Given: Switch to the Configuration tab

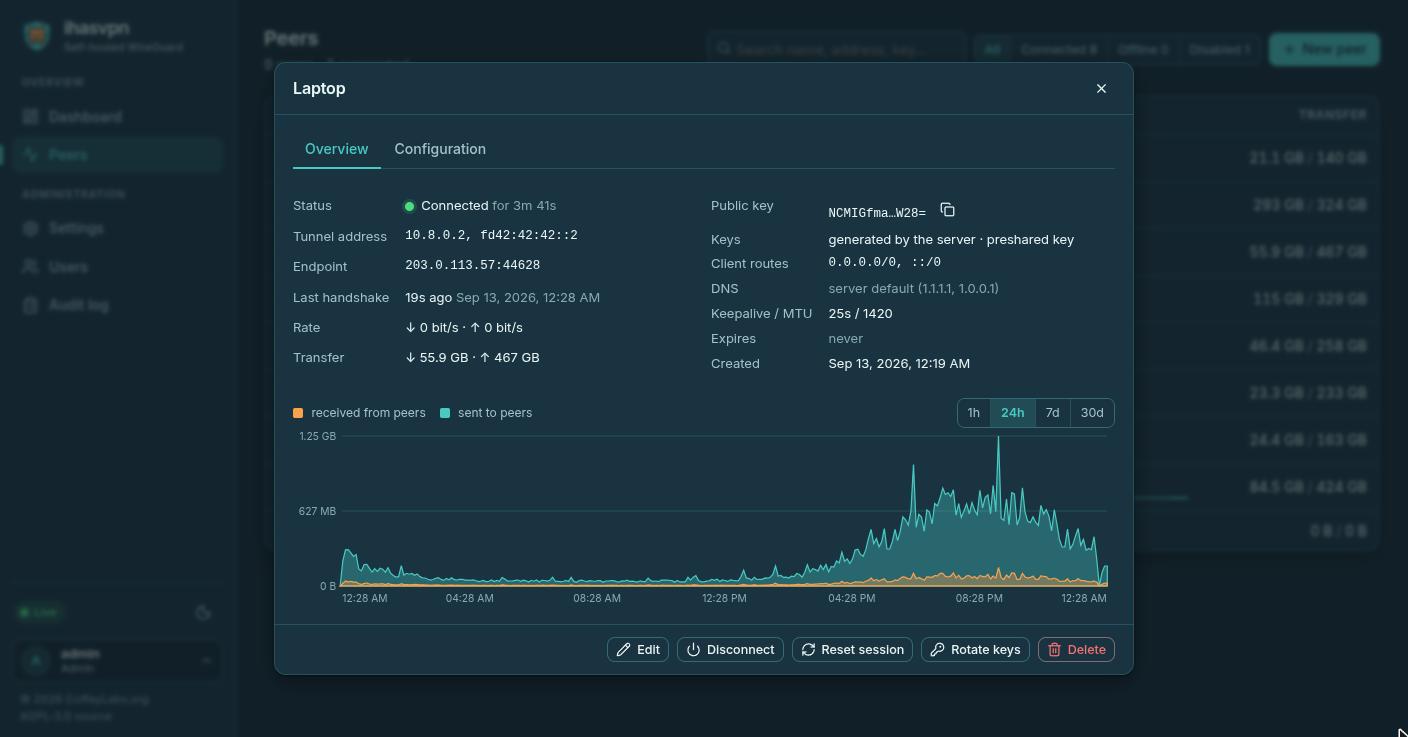Looking at the screenshot, I should [x=440, y=149].
